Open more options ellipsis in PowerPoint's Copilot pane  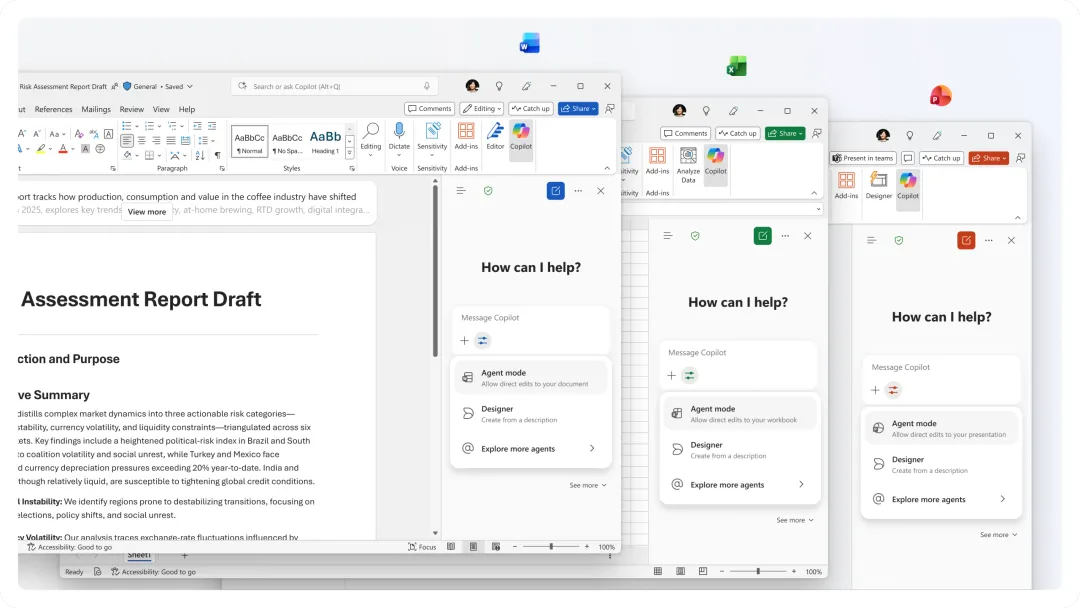(x=989, y=240)
